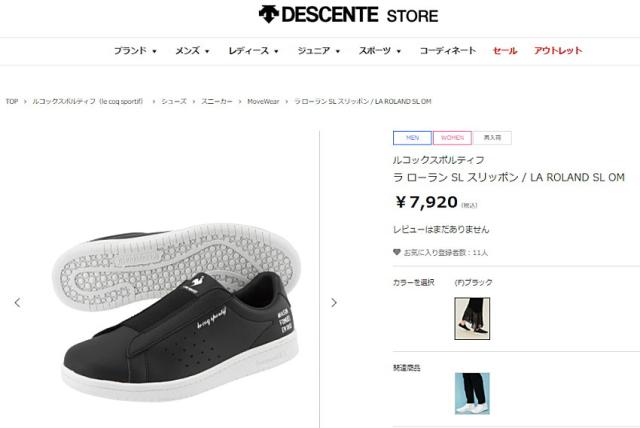Click the Descente Store logo
The width and height of the screenshot is (640, 428).
coord(348,15)
